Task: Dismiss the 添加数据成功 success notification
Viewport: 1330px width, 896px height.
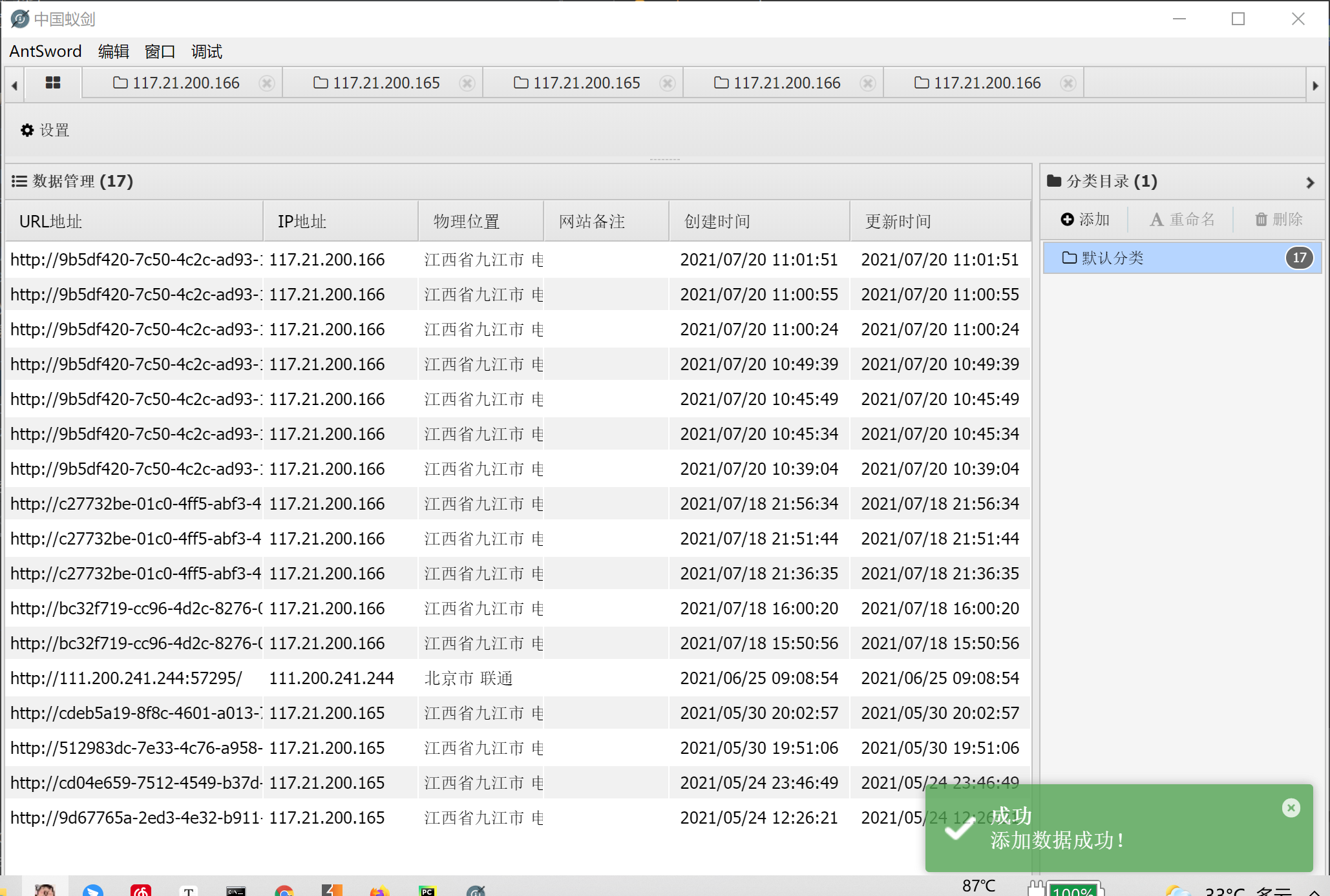Action: pos(1291,807)
